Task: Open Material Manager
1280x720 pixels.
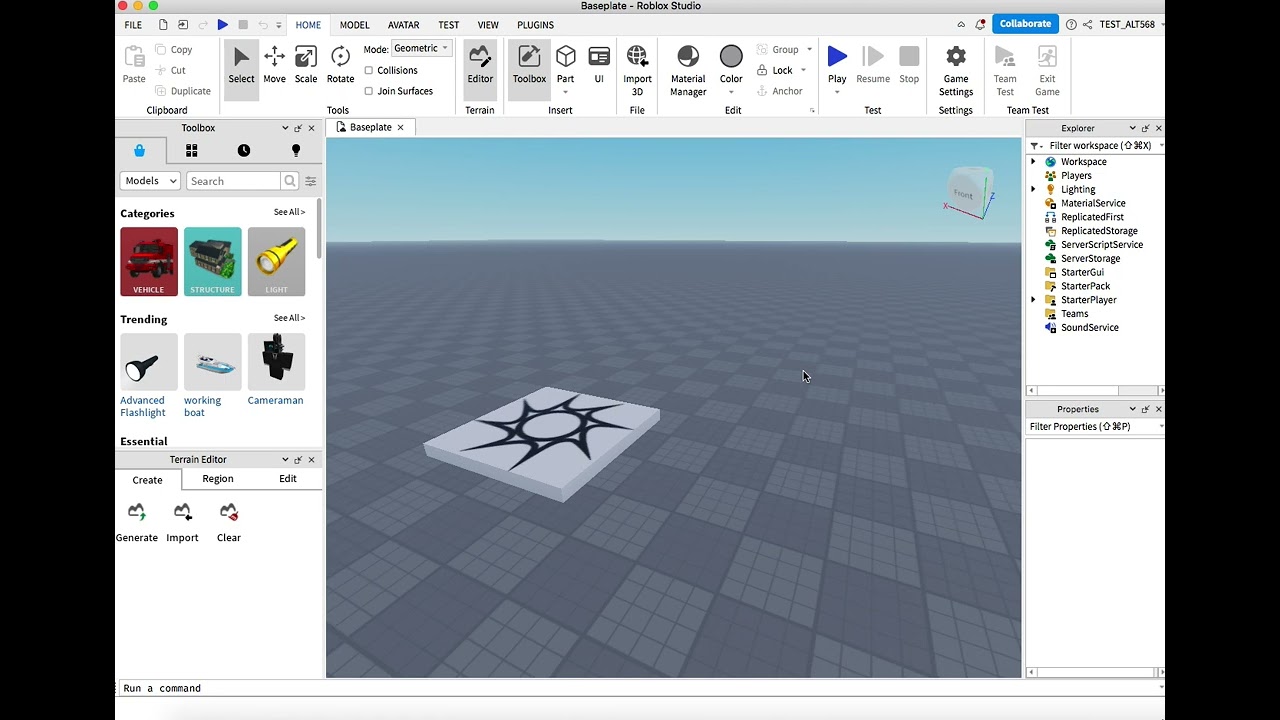Action: pyautogui.click(x=688, y=71)
